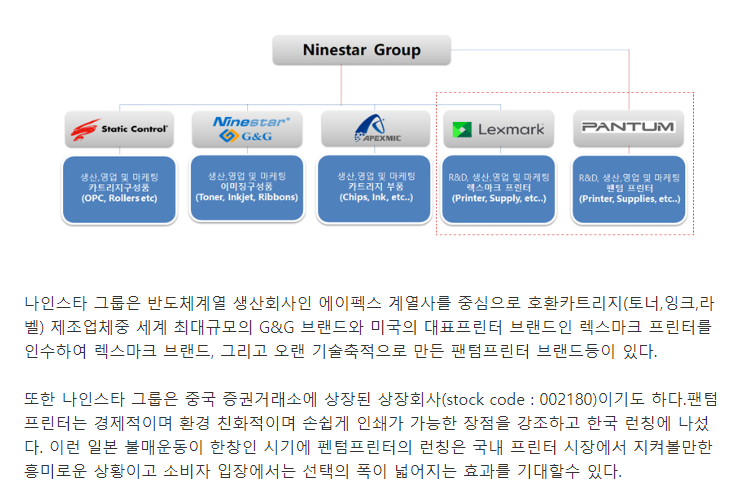Select the Ninestar G&G logo box
Image resolution: width=745 pixels, height=498 pixels.
tap(247, 129)
